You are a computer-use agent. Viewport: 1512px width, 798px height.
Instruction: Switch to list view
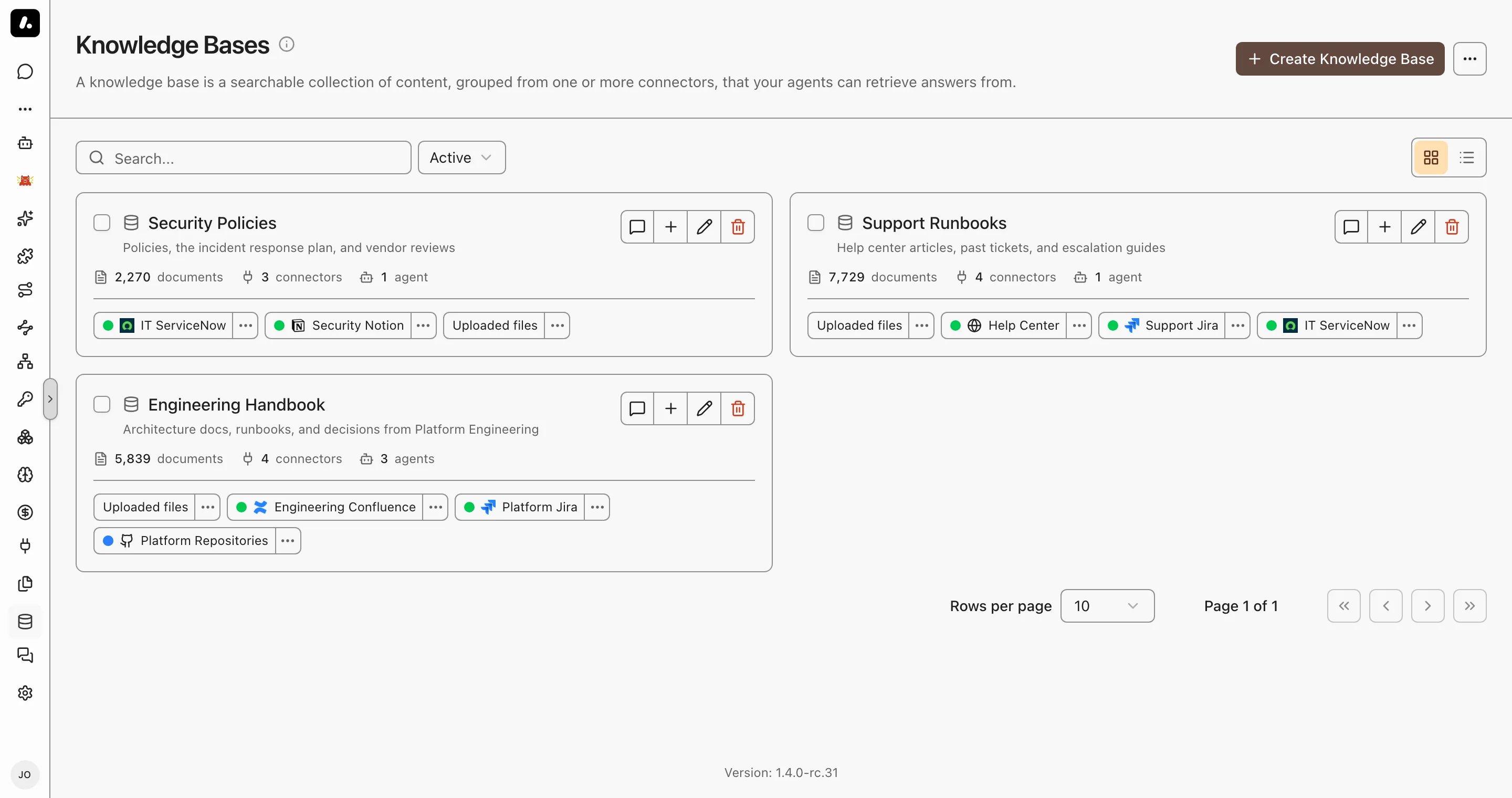pyautogui.click(x=1467, y=157)
